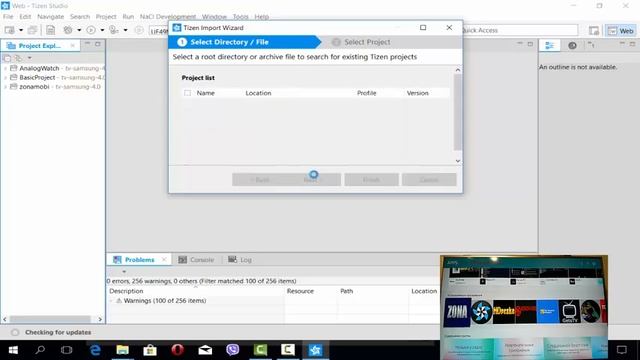Open Windows search from taskbar
The image size is (640, 360).
click(40, 350)
